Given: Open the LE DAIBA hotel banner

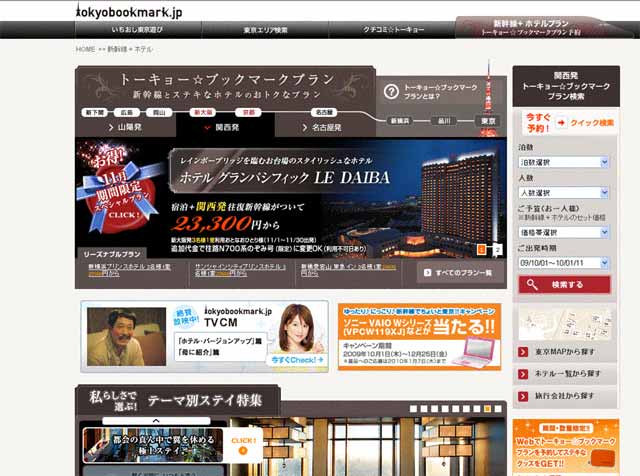Looking at the screenshot, I should [291, 198].
